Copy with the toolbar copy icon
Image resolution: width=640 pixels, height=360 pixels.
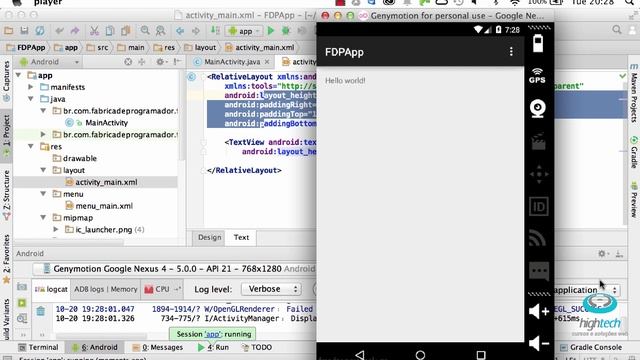pyautogui.click(x=110, y=31)
